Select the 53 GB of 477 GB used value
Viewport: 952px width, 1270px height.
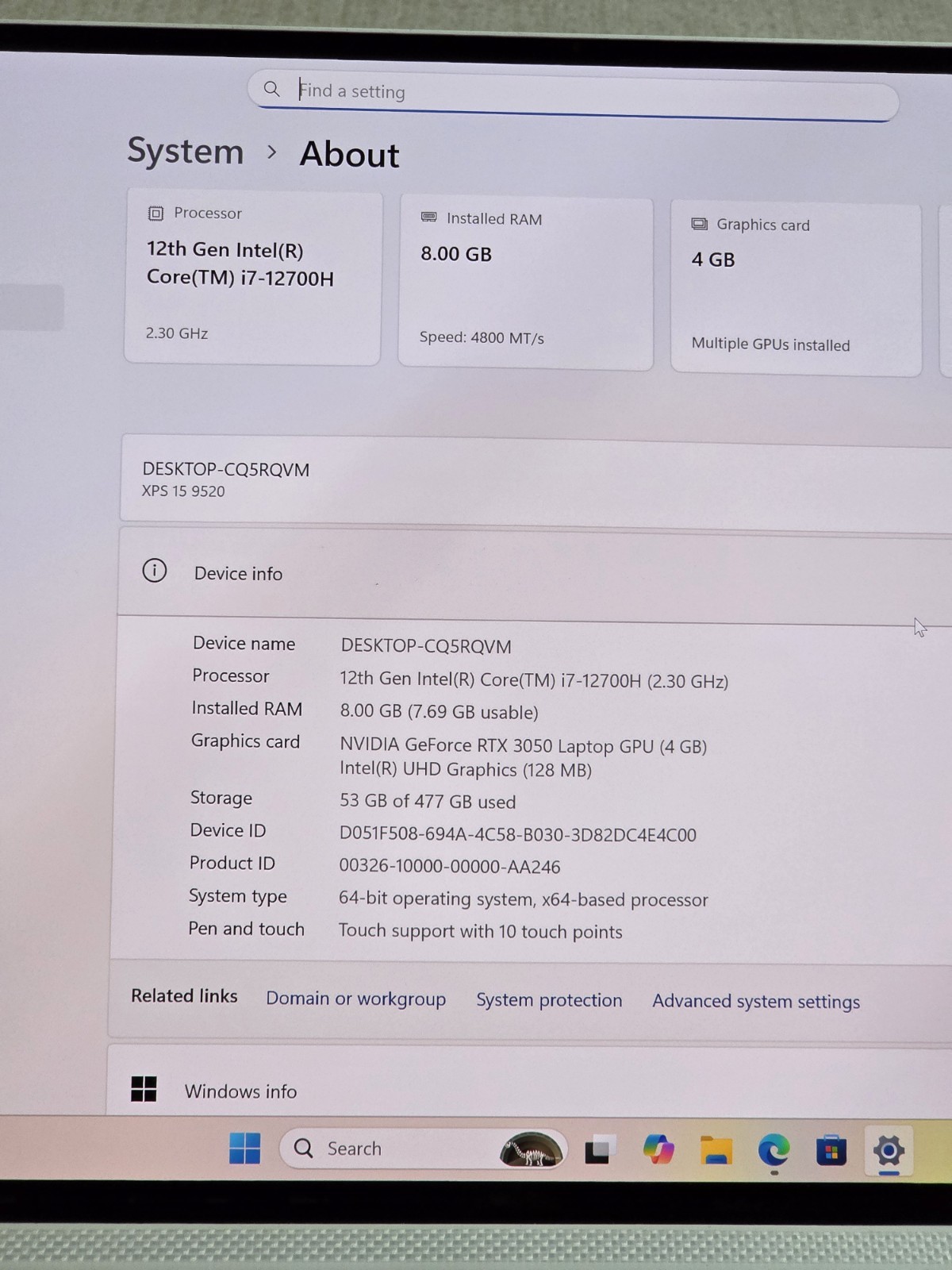point(428,802)
